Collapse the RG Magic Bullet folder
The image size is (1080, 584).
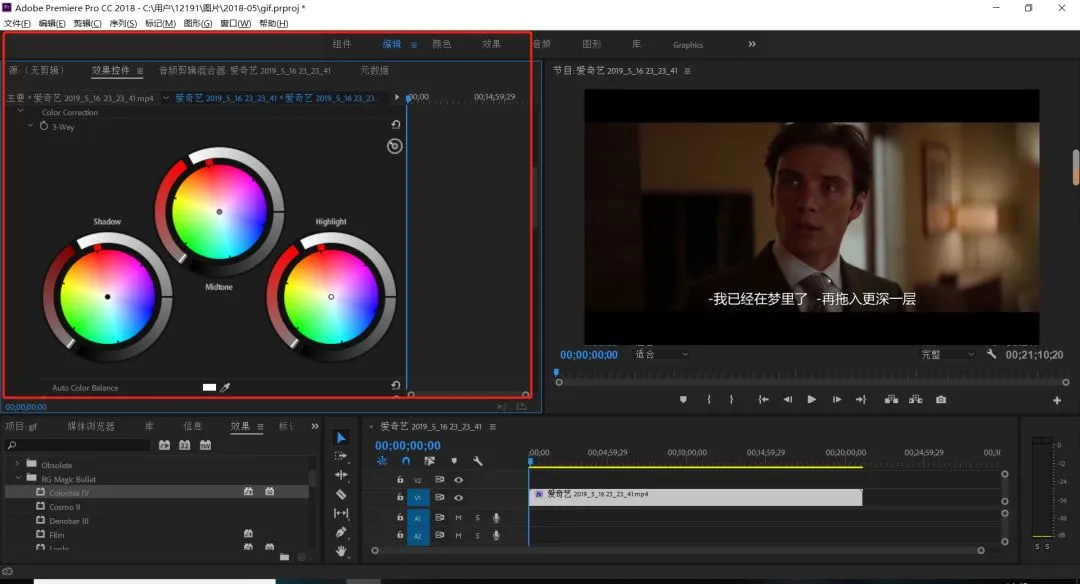(x=17, y=479)
